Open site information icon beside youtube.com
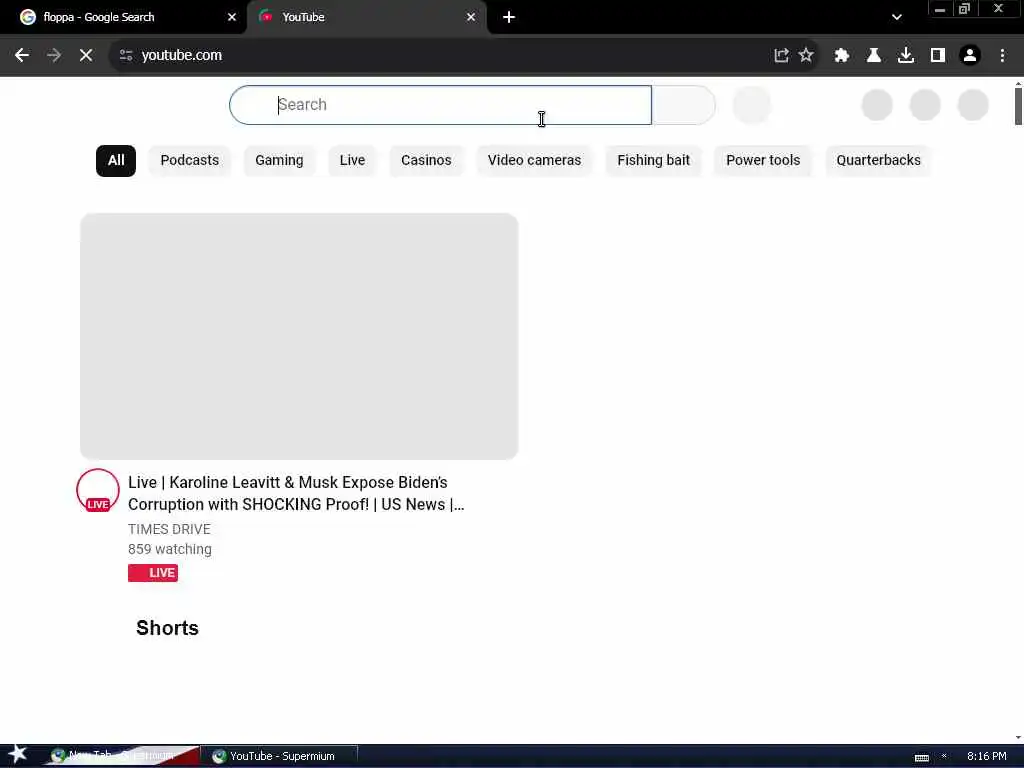 pyautogui.click(x=126, y=56)
